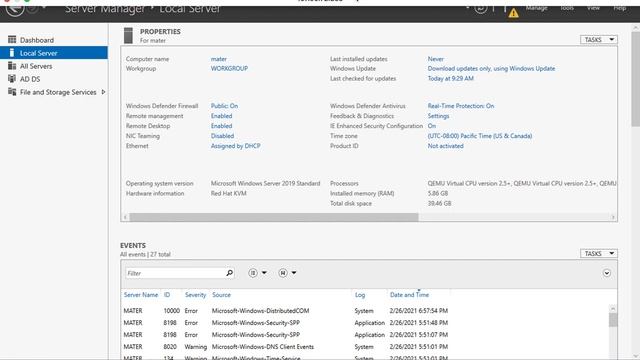Sort events by ID column

[167, 295]
